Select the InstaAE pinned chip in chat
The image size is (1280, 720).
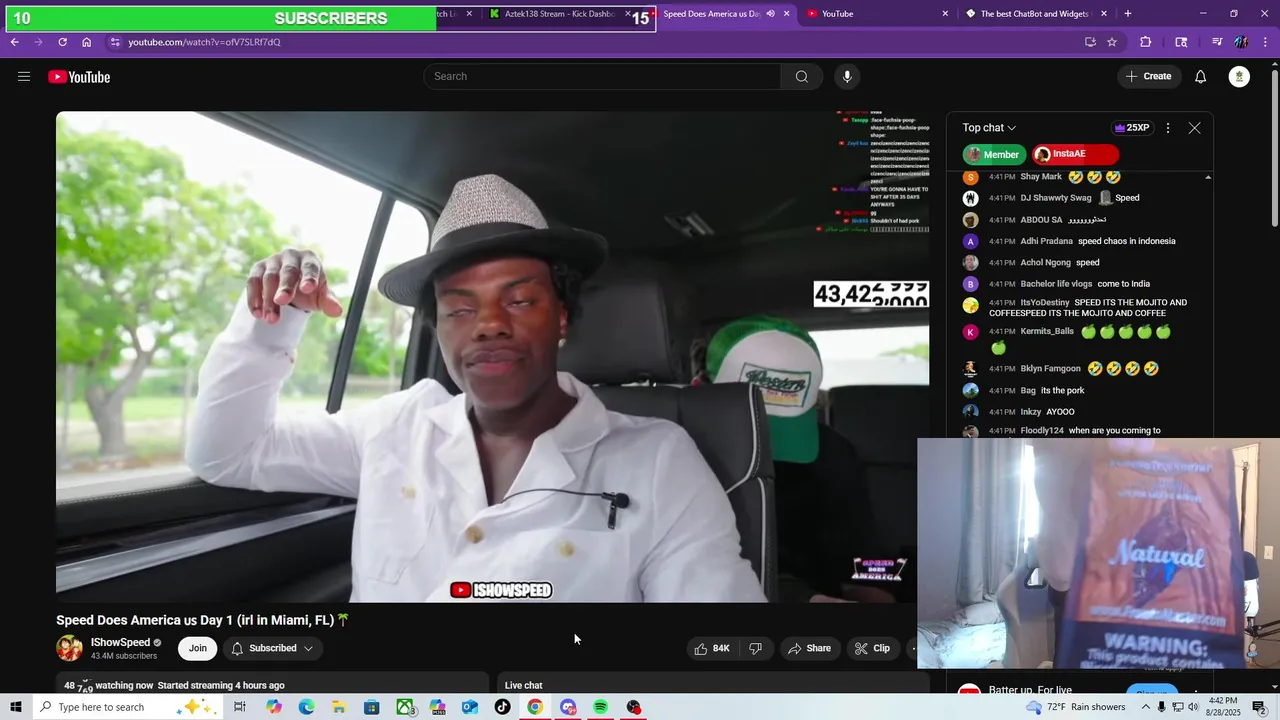coord(1075,154)
